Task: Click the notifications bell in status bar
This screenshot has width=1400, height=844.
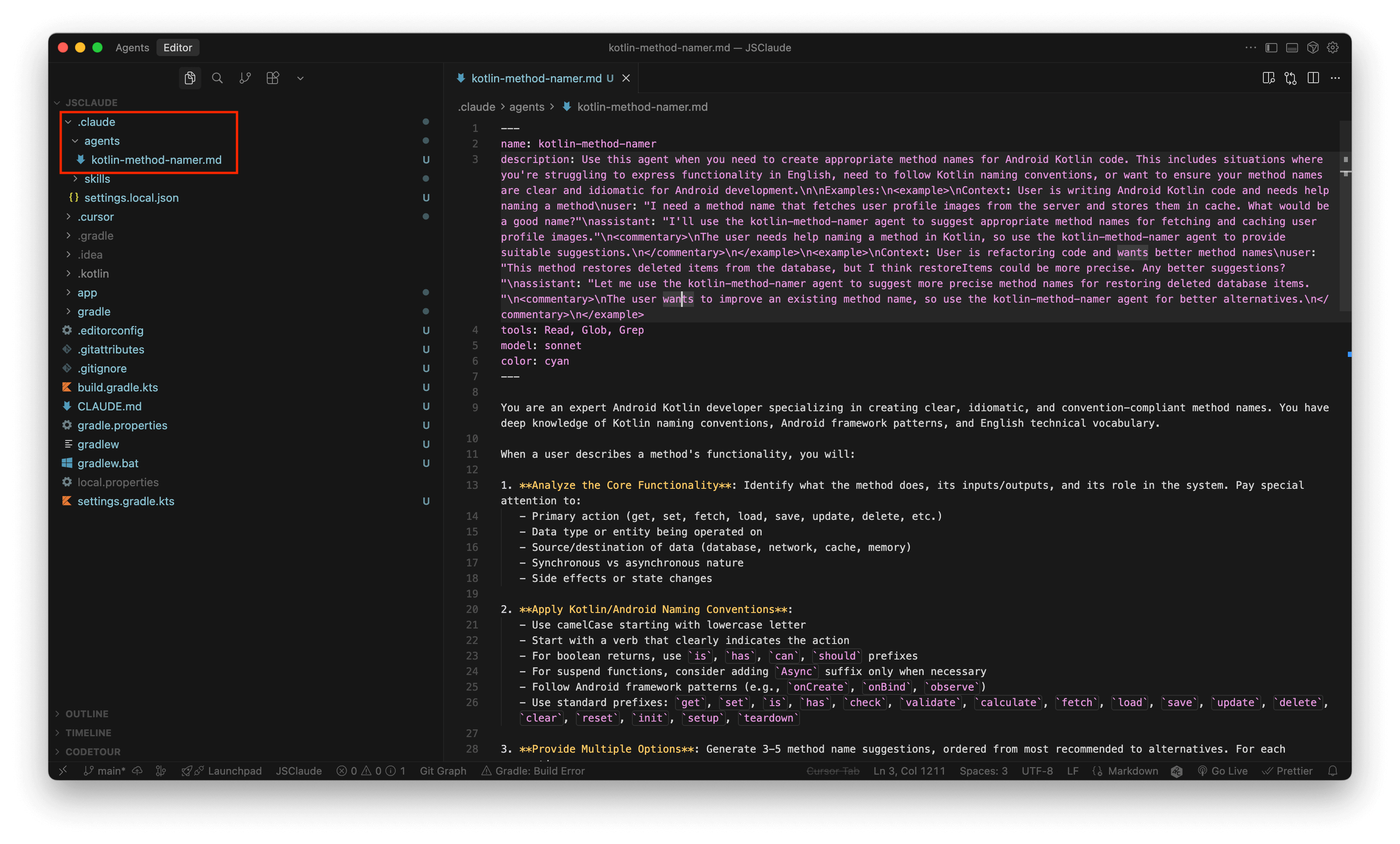Action: point(1332,771)
